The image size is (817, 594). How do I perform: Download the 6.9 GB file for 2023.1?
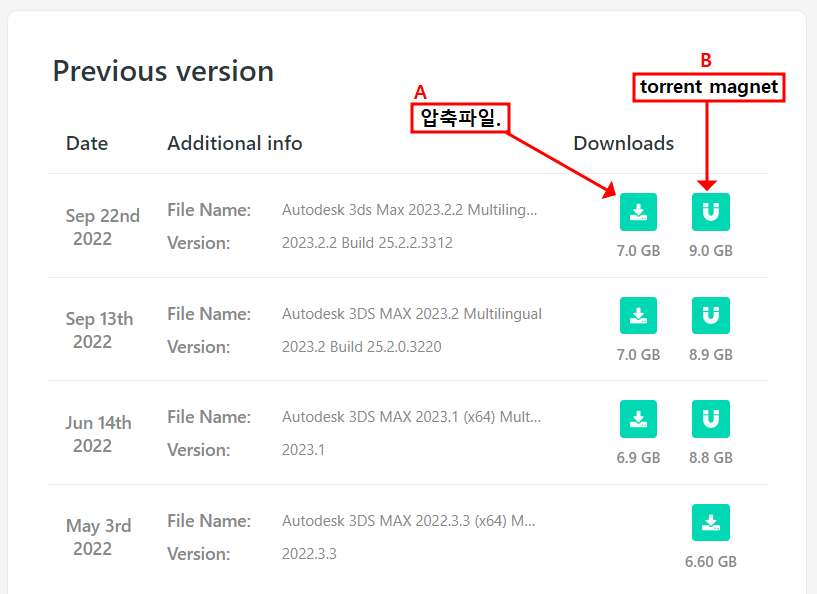tap(638, 419)
